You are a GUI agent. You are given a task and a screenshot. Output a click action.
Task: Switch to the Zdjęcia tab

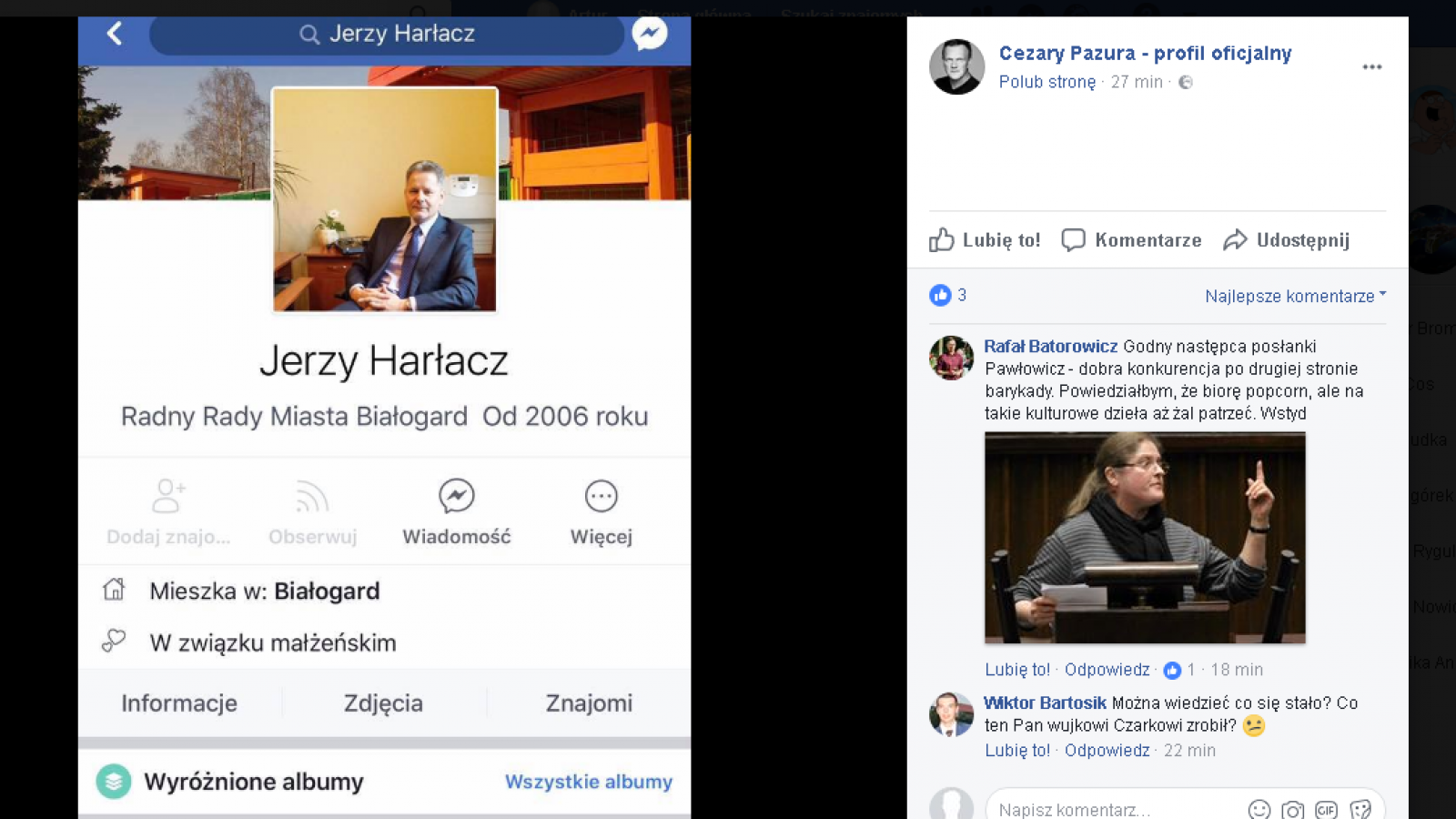383,703
